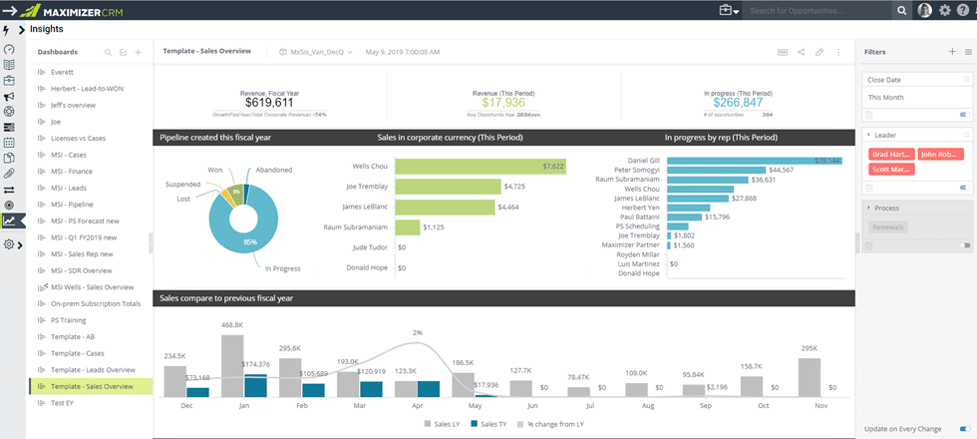Select Template - Sales Overview in the dashboards list
The height and width of the screenshot is (439, 977).
(91, 386)
